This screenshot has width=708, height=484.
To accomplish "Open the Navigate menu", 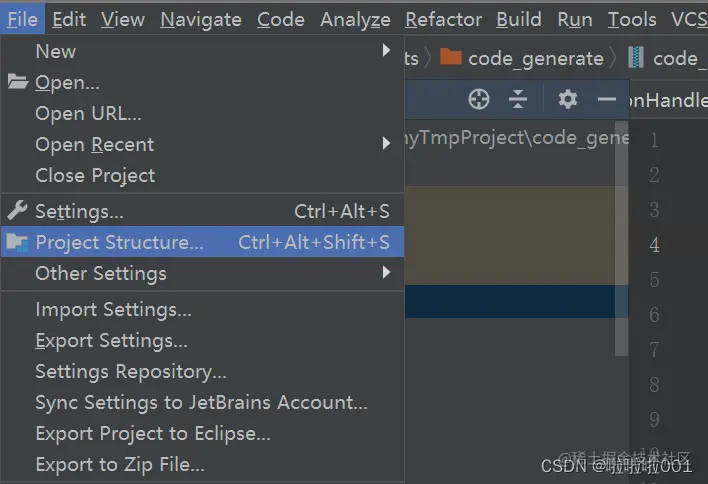I will (200, 19).
